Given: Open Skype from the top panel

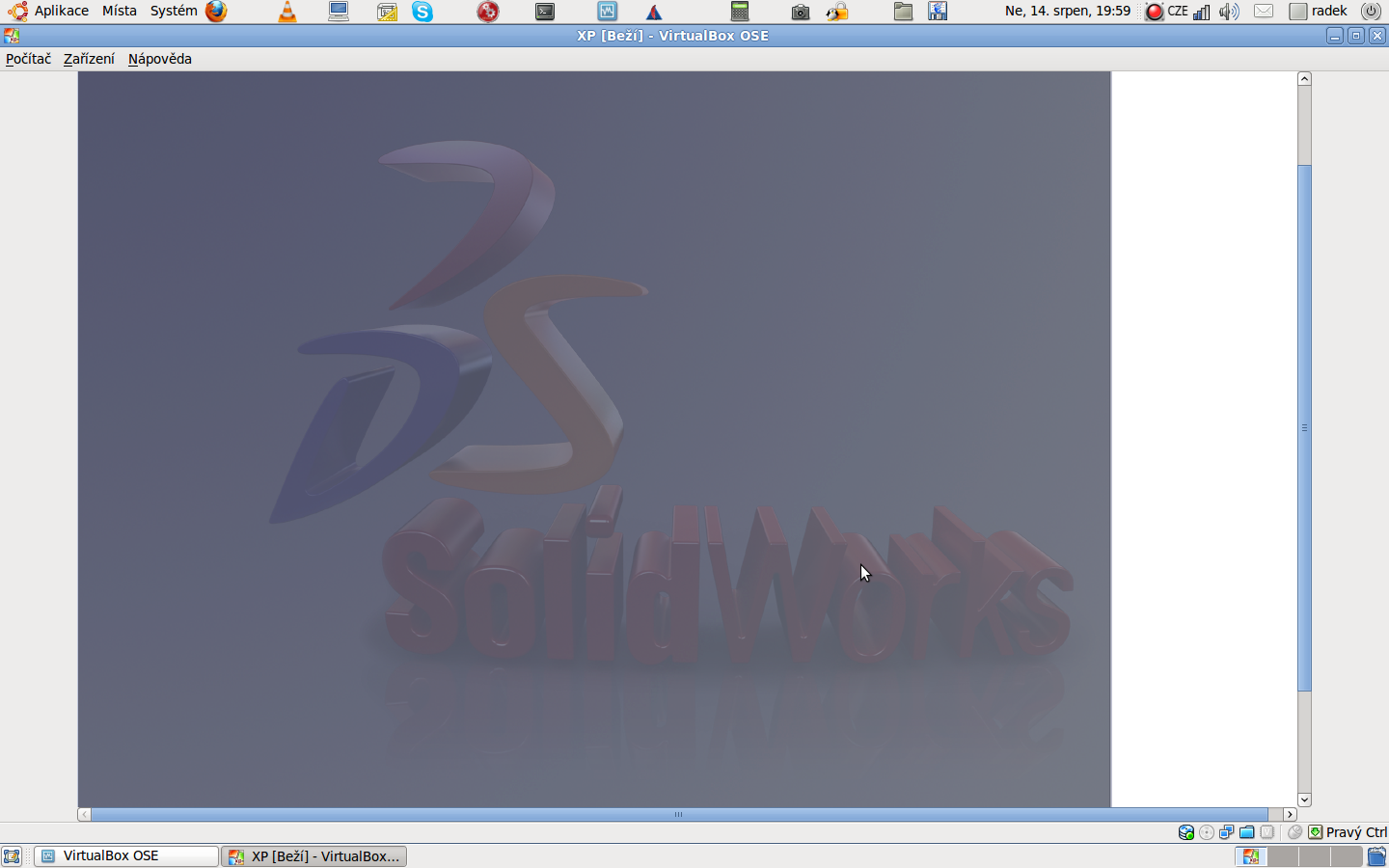Looking at the screenshot, I should [x=422, y=12].
